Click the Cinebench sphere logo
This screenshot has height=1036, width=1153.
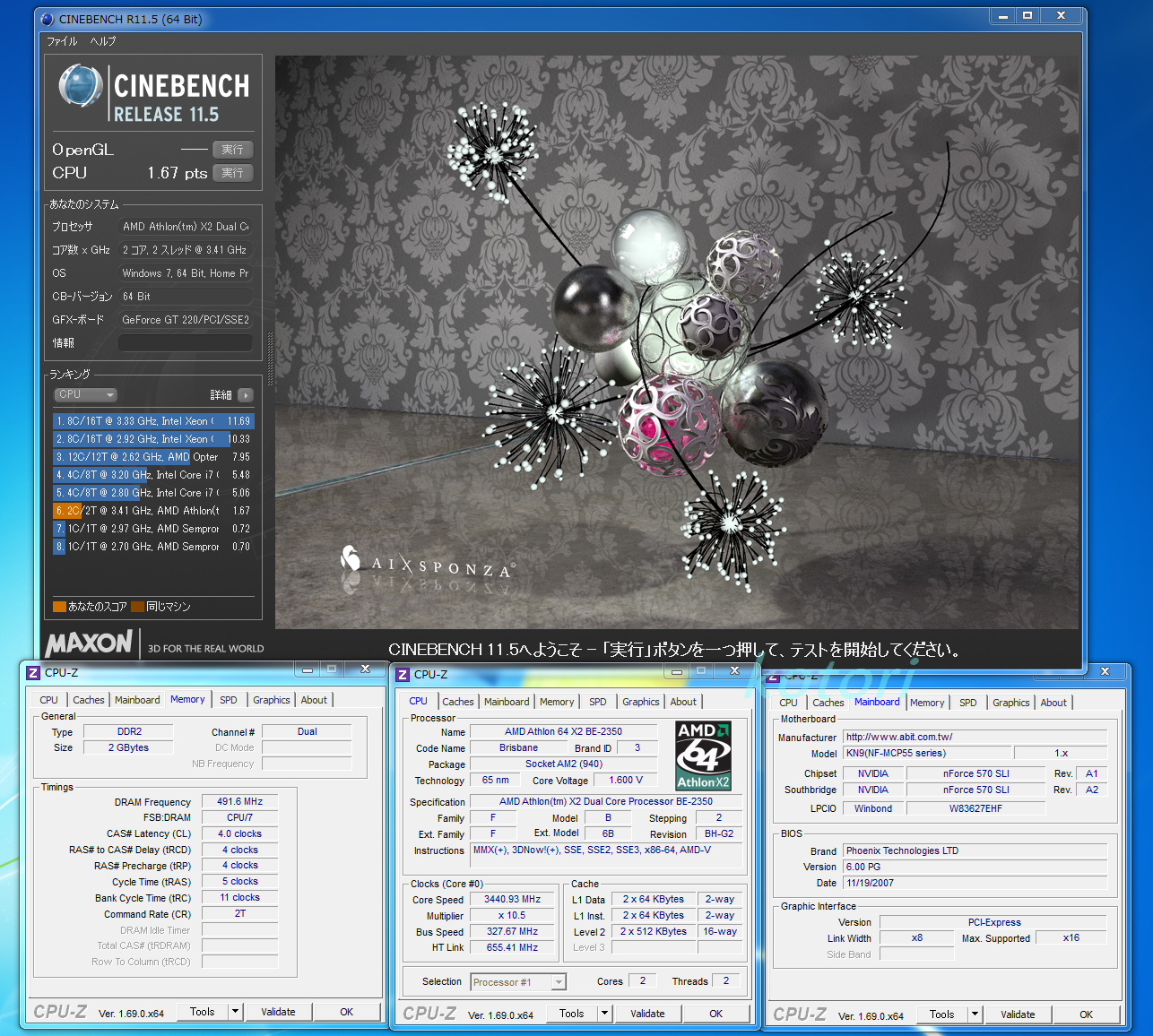(81, 87)
